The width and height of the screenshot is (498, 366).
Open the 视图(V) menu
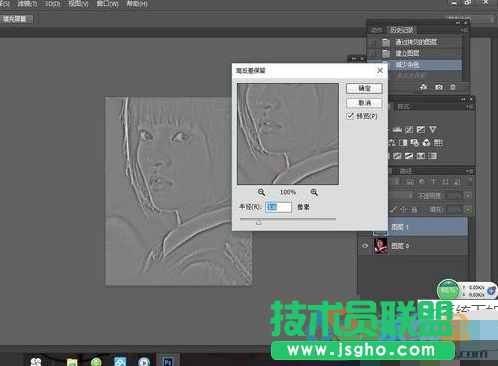pyautogui.click(x=78, y=4)
